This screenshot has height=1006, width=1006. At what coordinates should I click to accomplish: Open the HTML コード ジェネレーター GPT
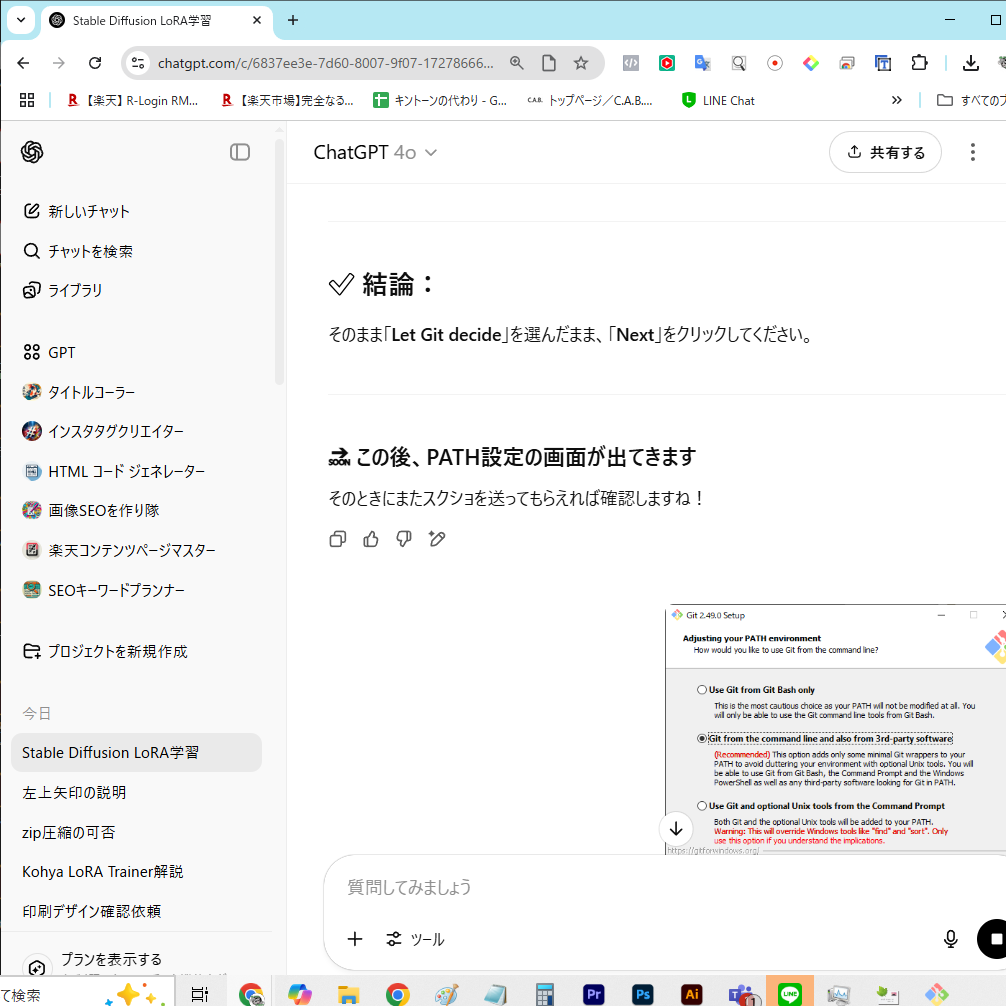[114, 472]
